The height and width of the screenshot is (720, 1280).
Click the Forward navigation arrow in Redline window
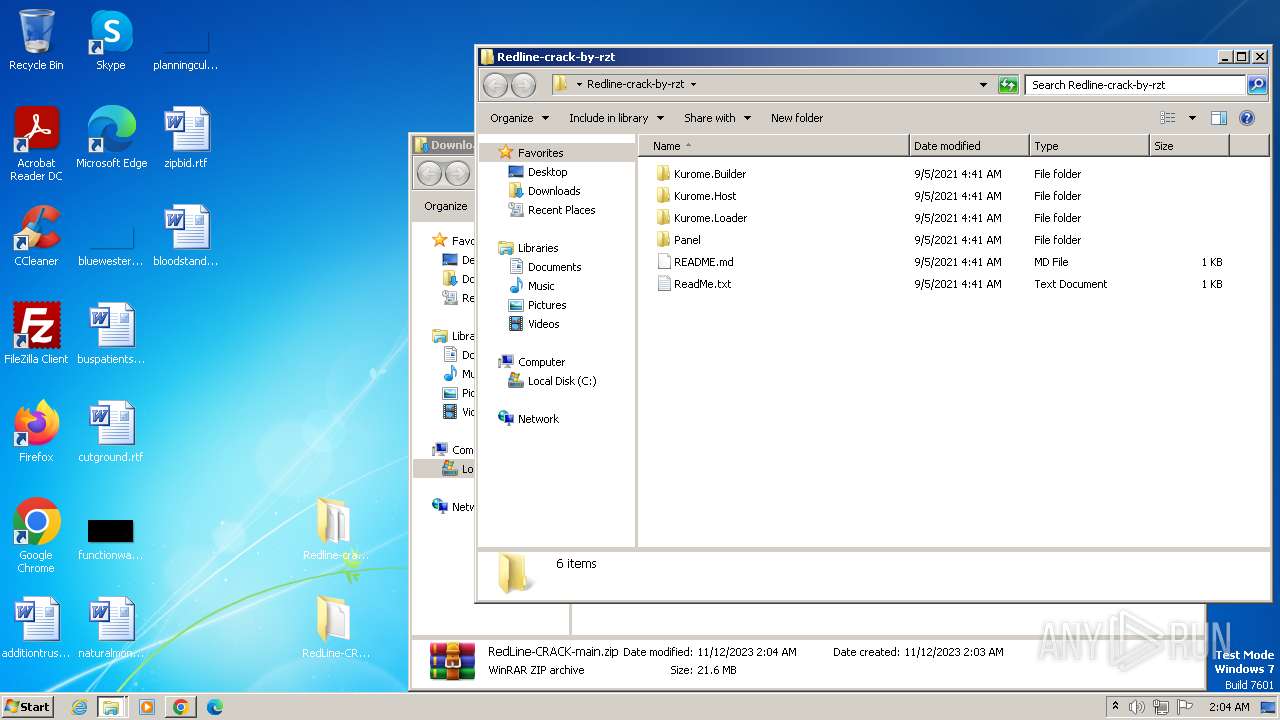click(x=523, y=85)
